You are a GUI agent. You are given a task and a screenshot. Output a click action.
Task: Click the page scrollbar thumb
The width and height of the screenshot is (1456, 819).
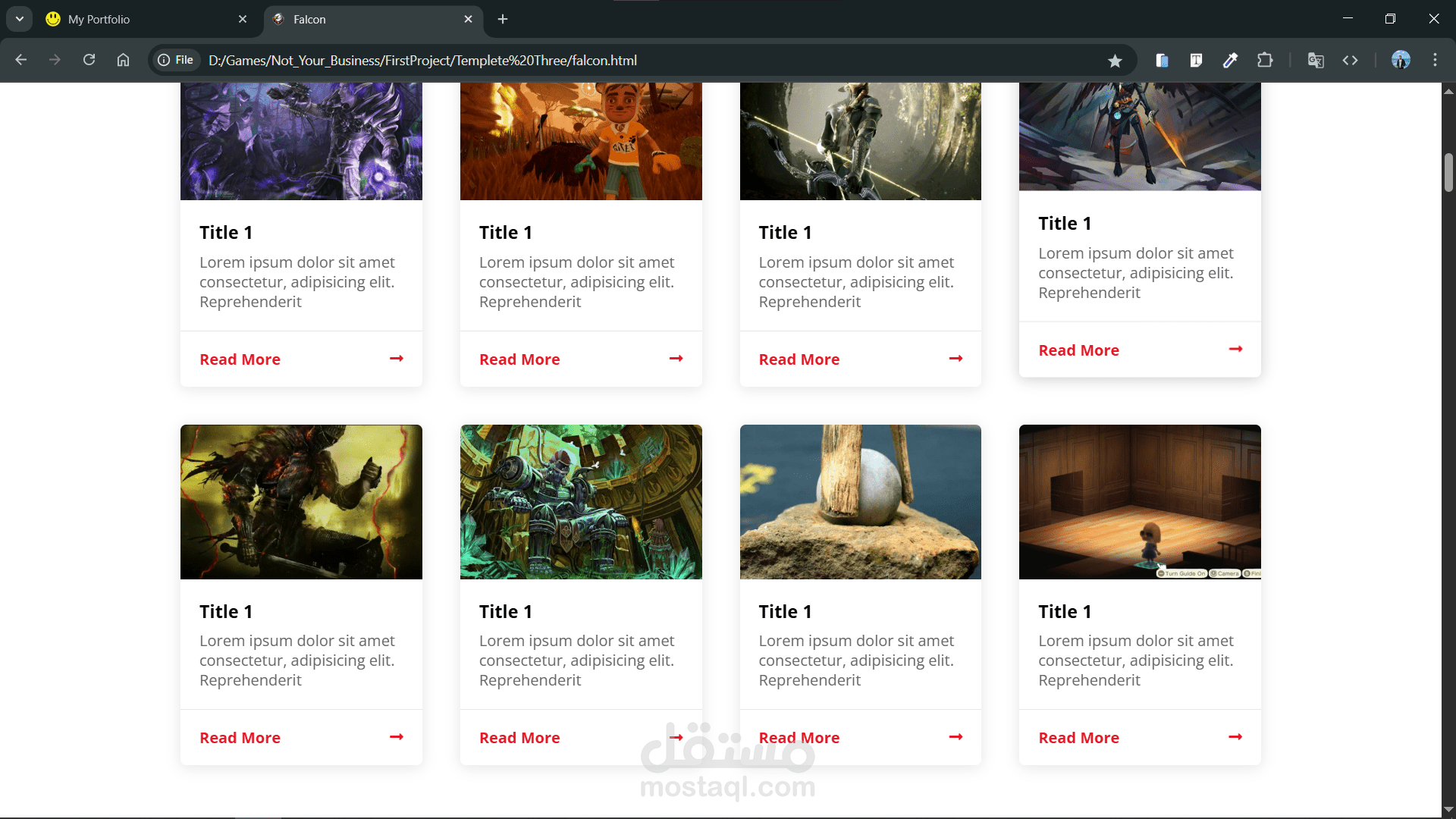(1448, 172)
